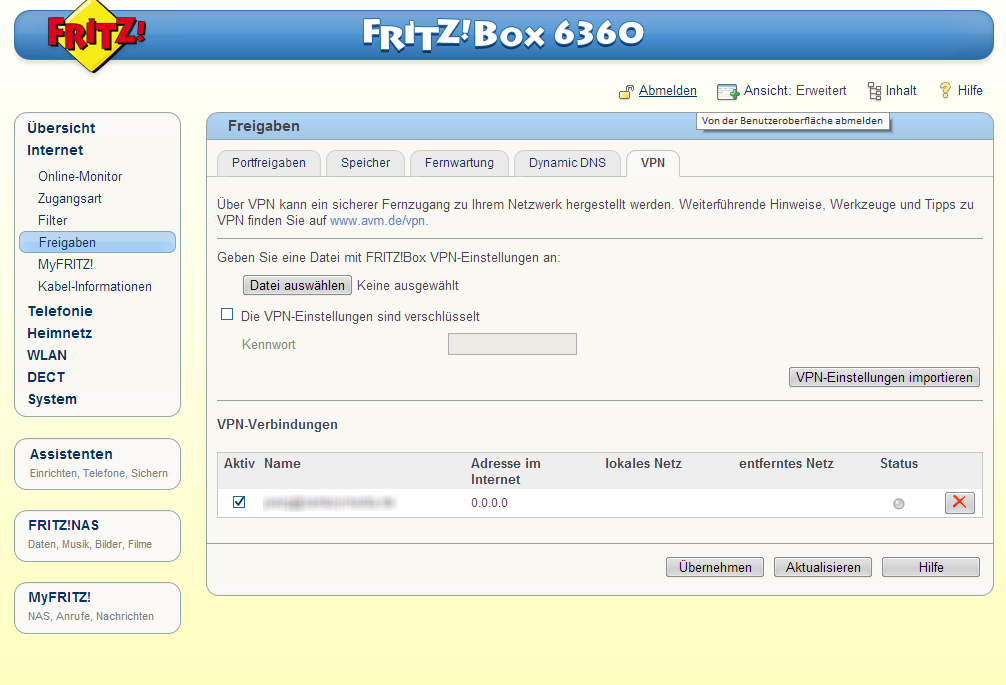Screen dimensions: 1006x685
Task: Click the question mark help icon
Action: pyautogui.click(x=945, y=90)
